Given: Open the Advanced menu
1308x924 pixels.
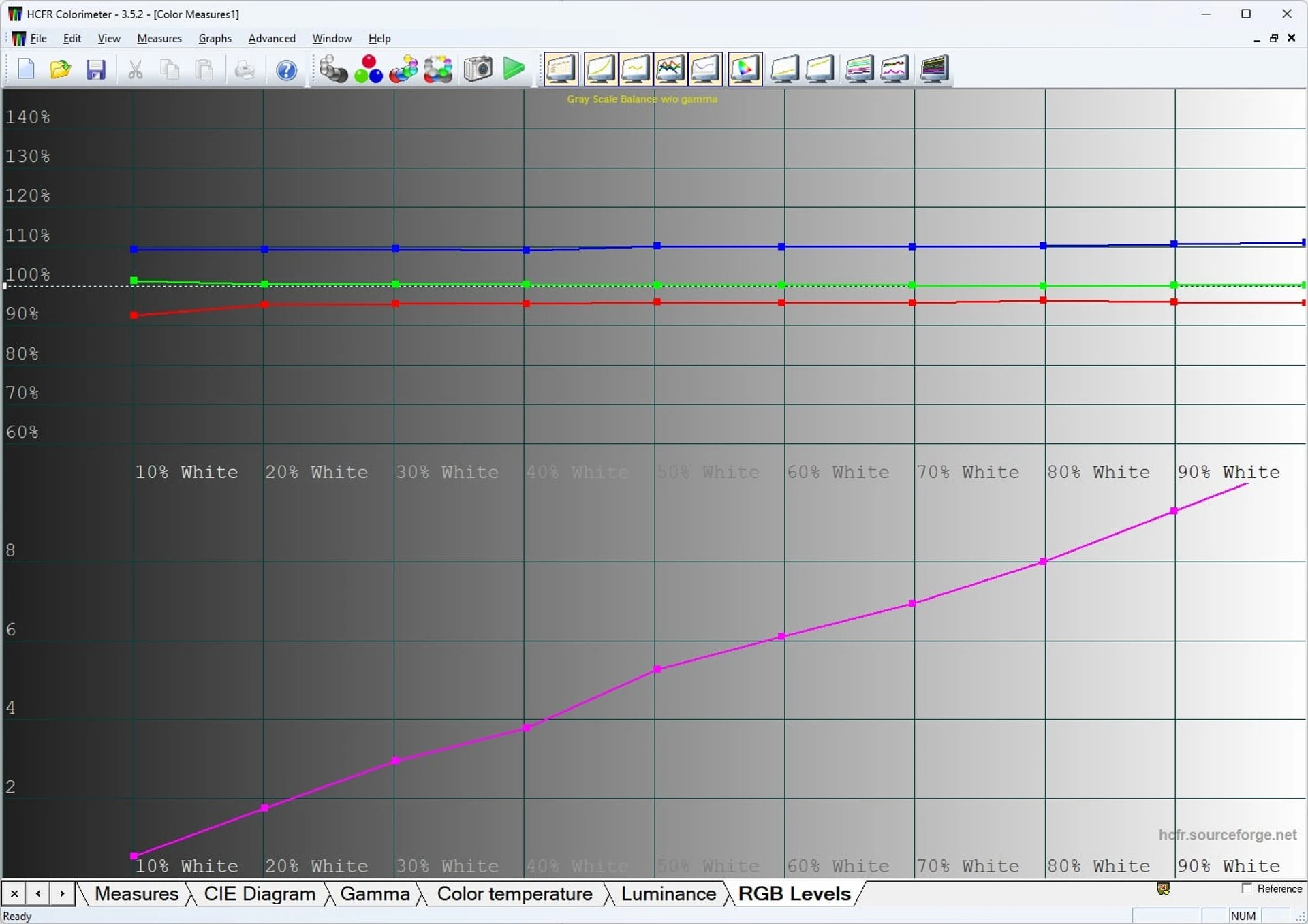Looking at the screenshot, I should tap(272, 38).
